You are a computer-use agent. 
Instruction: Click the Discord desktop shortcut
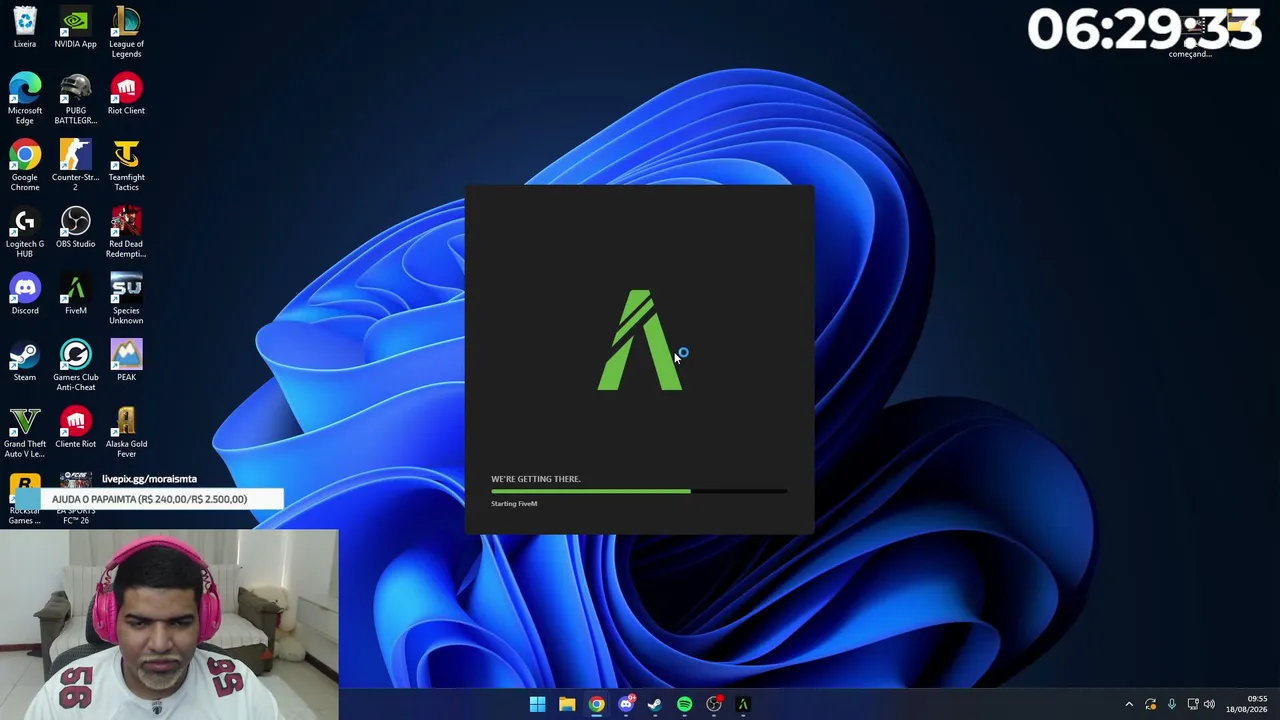(x=25, y=294)
